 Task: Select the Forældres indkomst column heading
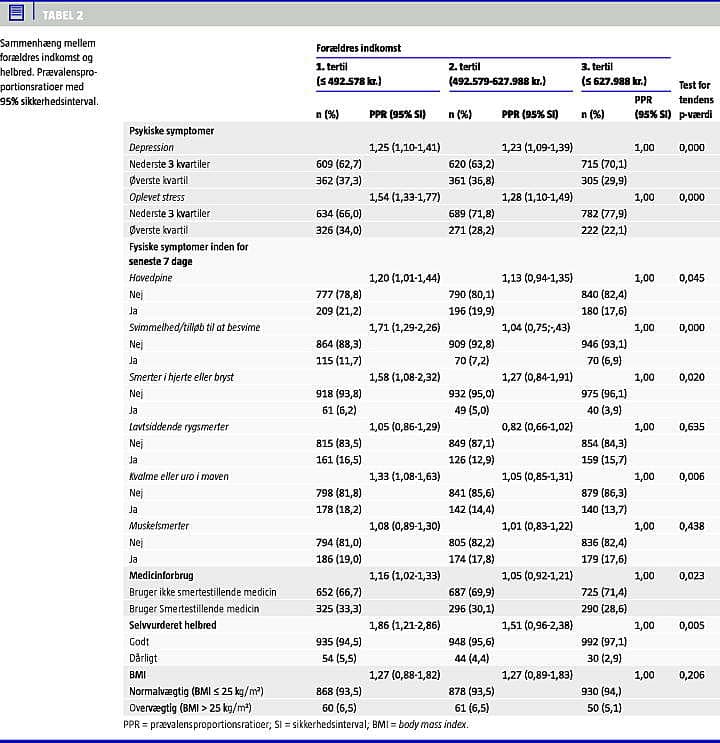tap(359, 47)
